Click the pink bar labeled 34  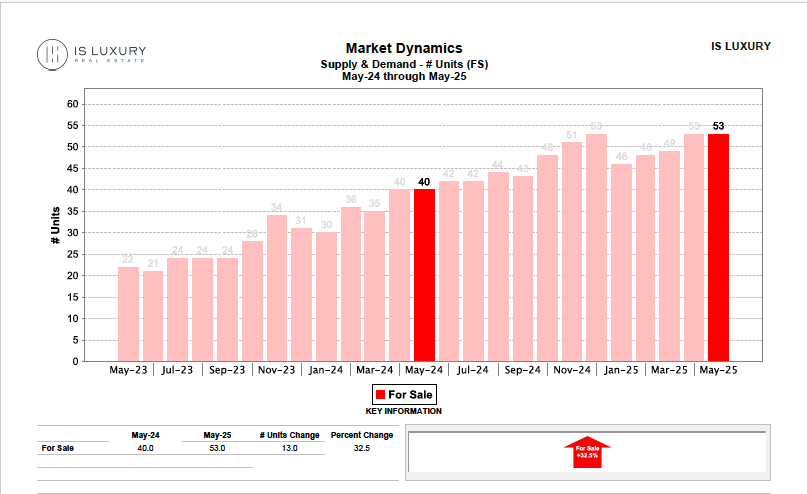point(277,288)
